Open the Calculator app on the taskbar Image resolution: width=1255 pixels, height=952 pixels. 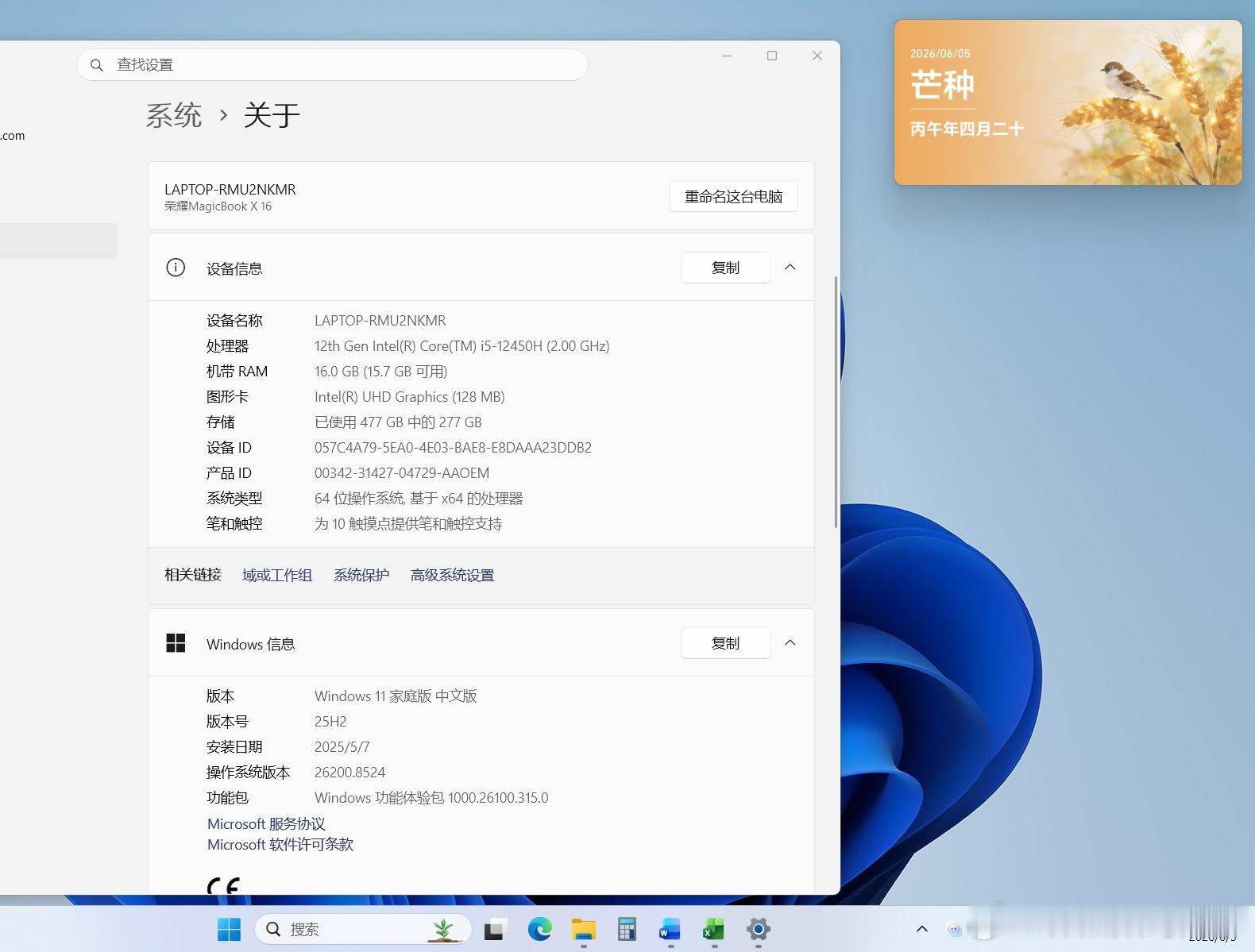pyautogui.click(x=627, y=929)
